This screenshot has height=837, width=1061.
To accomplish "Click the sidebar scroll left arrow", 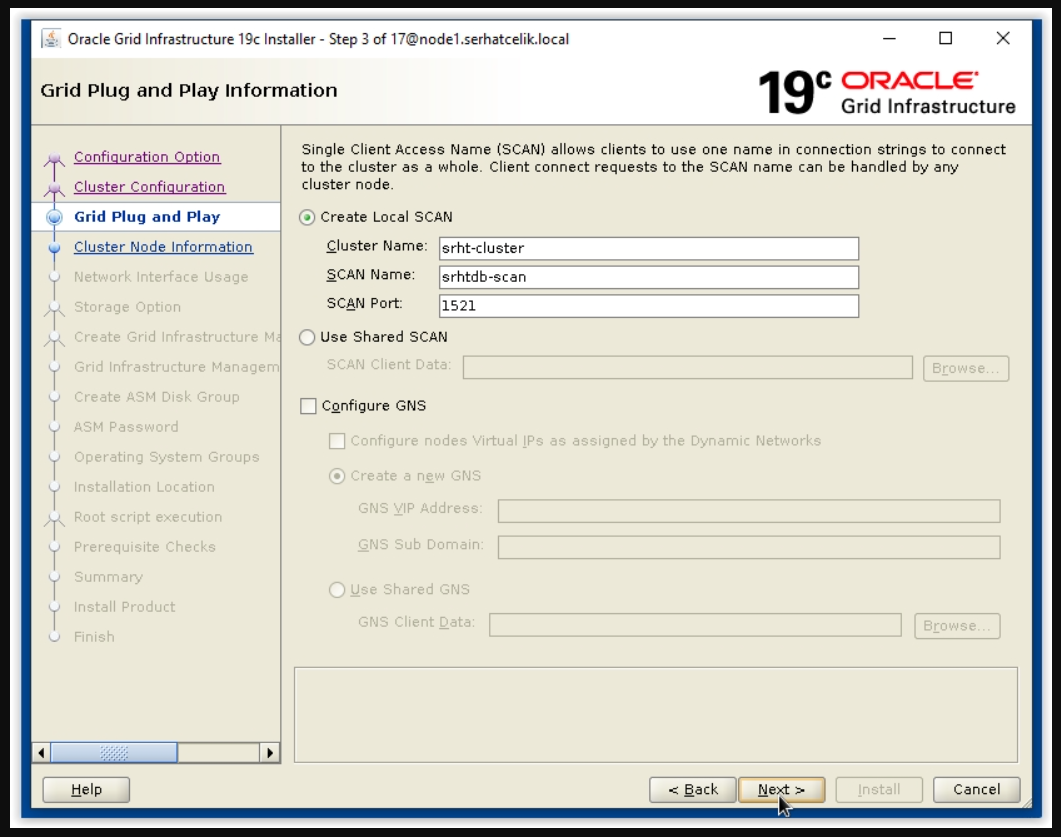I will [41, 752].
